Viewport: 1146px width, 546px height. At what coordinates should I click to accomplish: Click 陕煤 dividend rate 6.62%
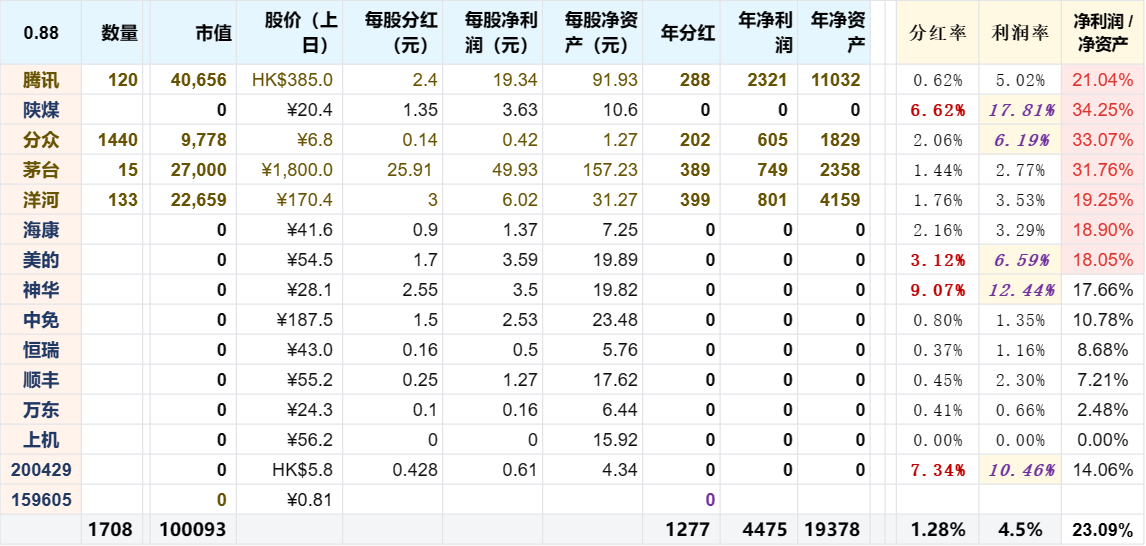[x=938, y=110]
